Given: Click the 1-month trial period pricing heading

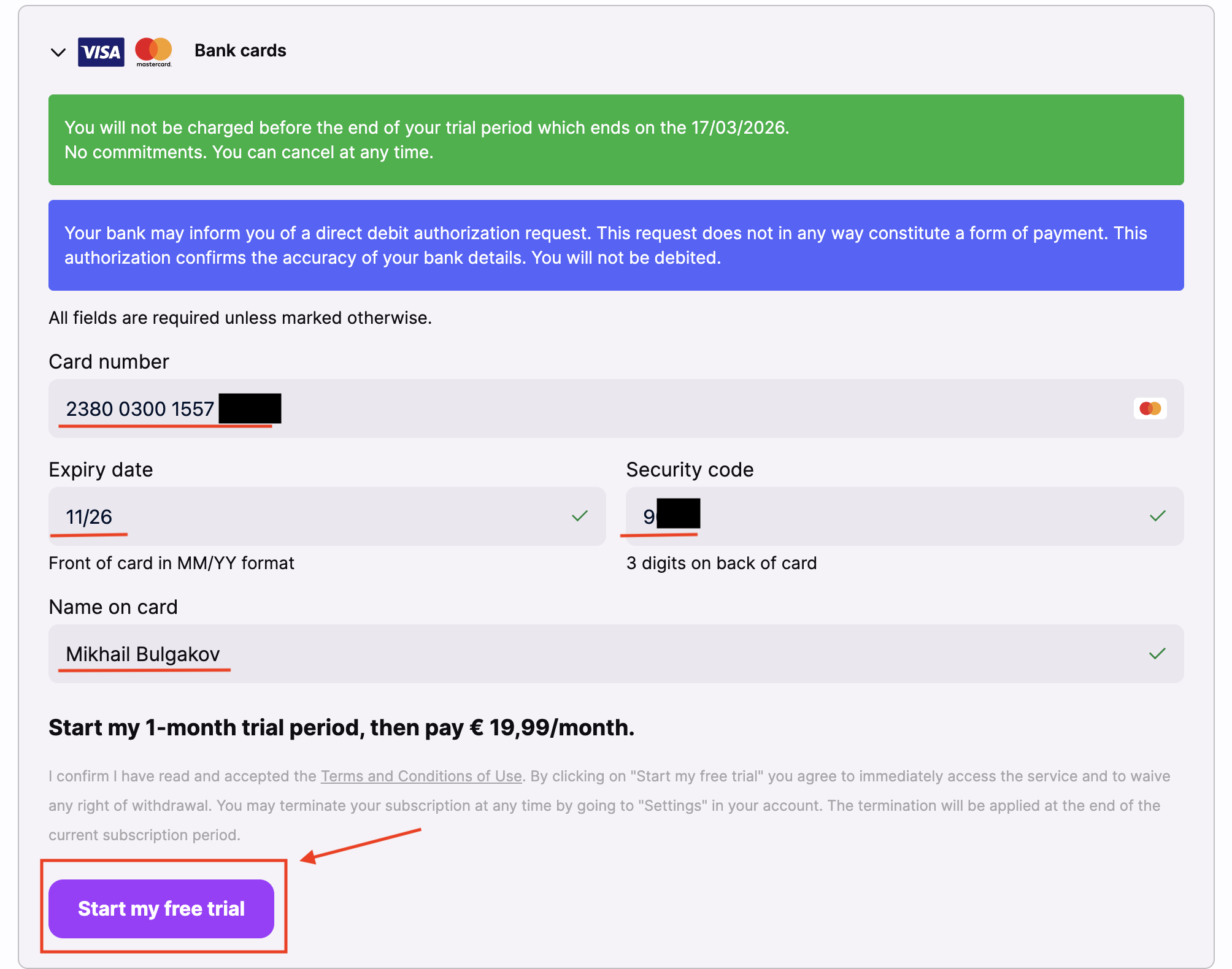Looking at the screenshot, I should 341,727.
